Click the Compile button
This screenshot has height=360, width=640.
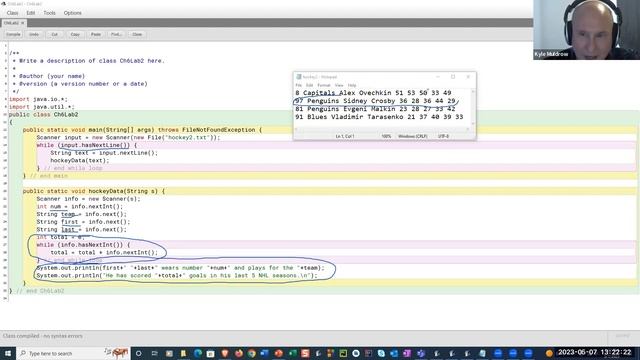coord(13,34)
